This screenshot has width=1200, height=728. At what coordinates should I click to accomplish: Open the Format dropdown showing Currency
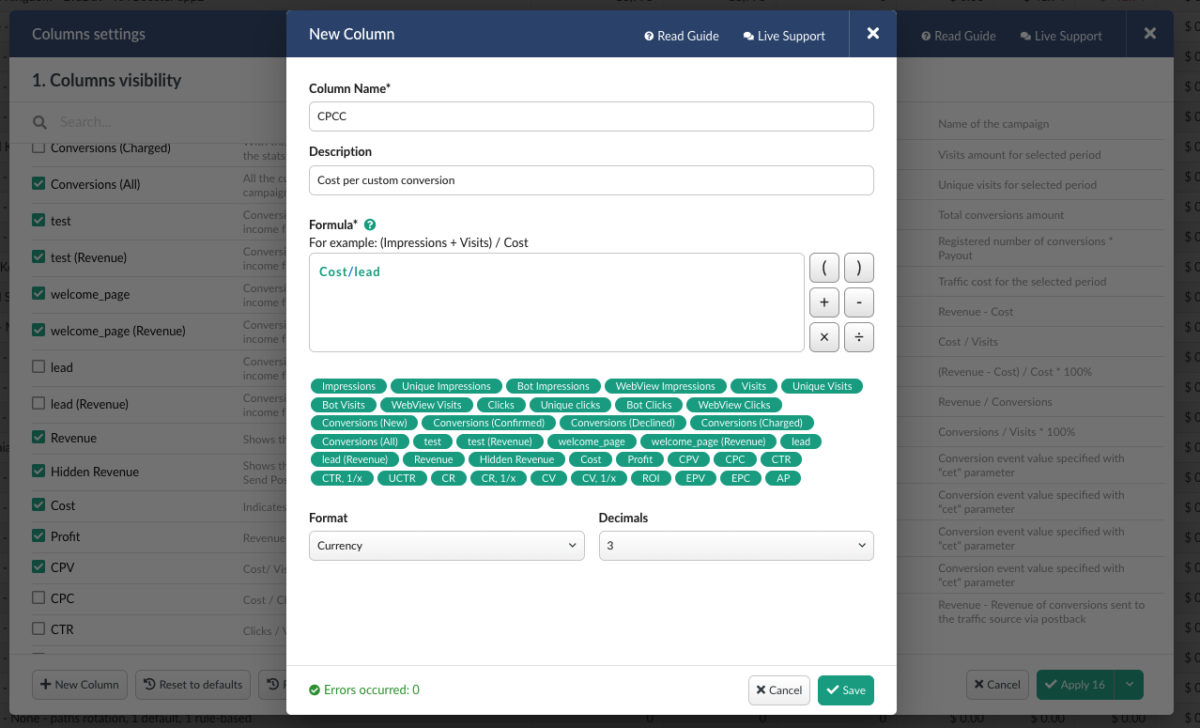tap(446, 545)
